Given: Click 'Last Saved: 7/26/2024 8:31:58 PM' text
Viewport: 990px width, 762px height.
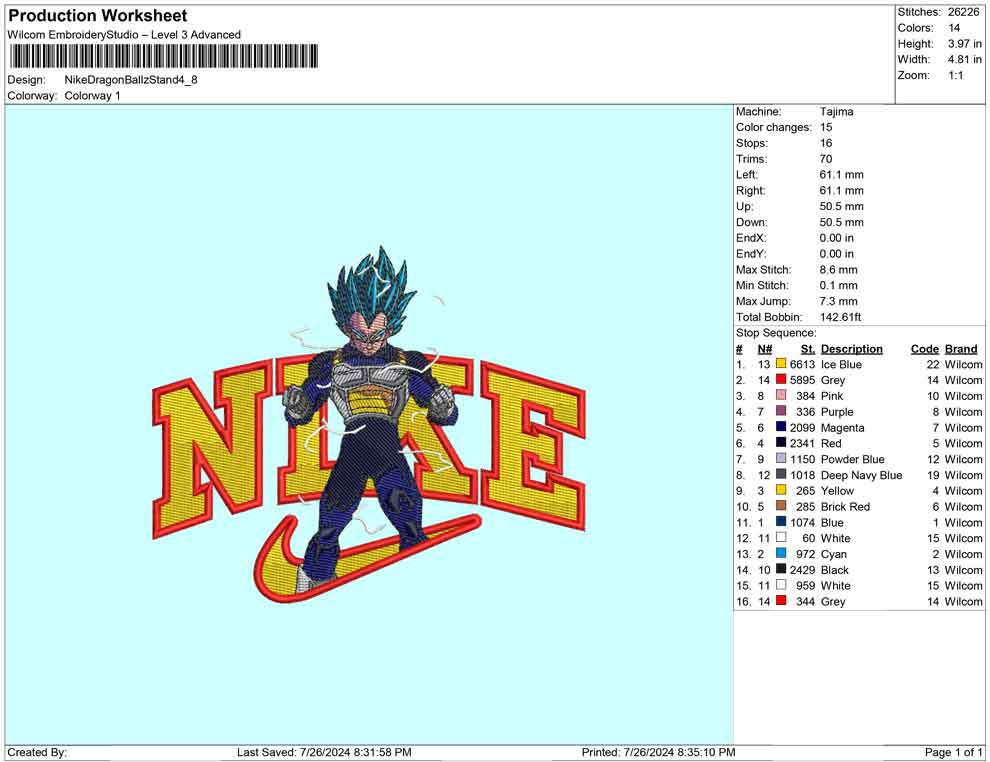Looking at the screenshot, I should point(324,752).
